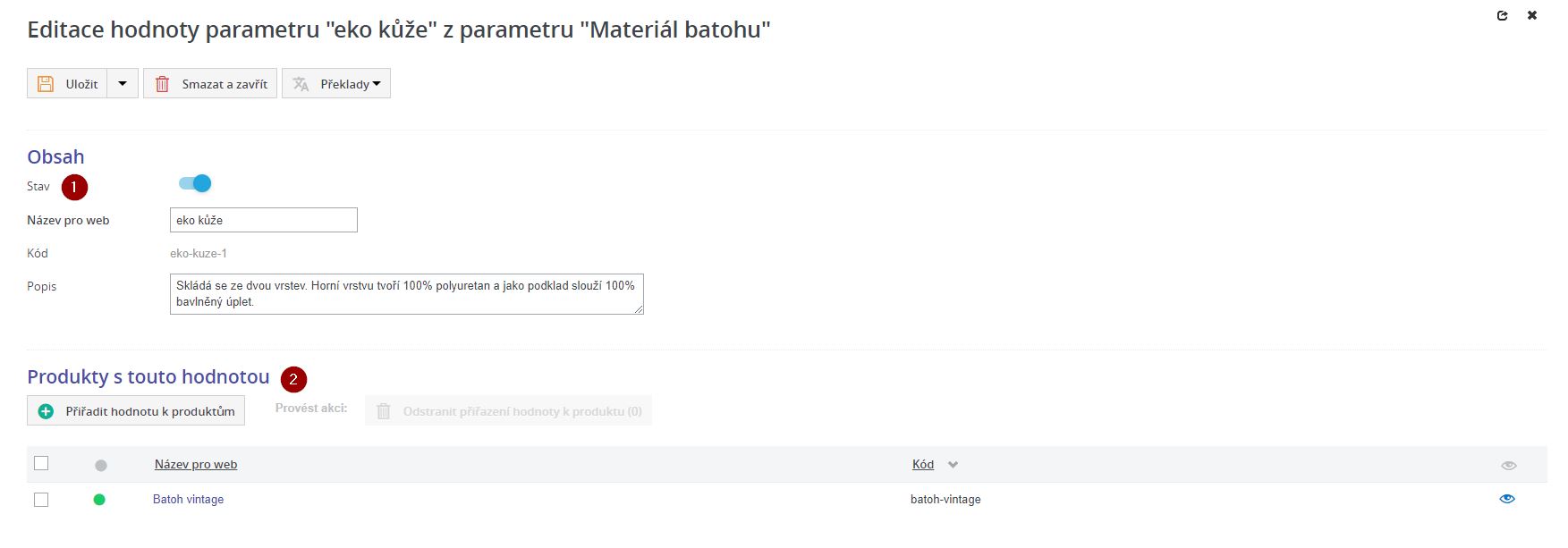
Task: Click the refresh icon at top right
Action: point(1503,15)
